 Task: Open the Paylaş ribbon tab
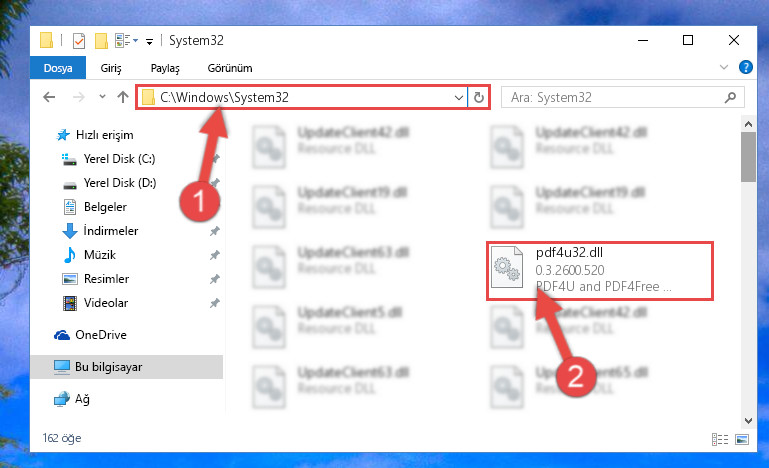[x=165, y=68]
